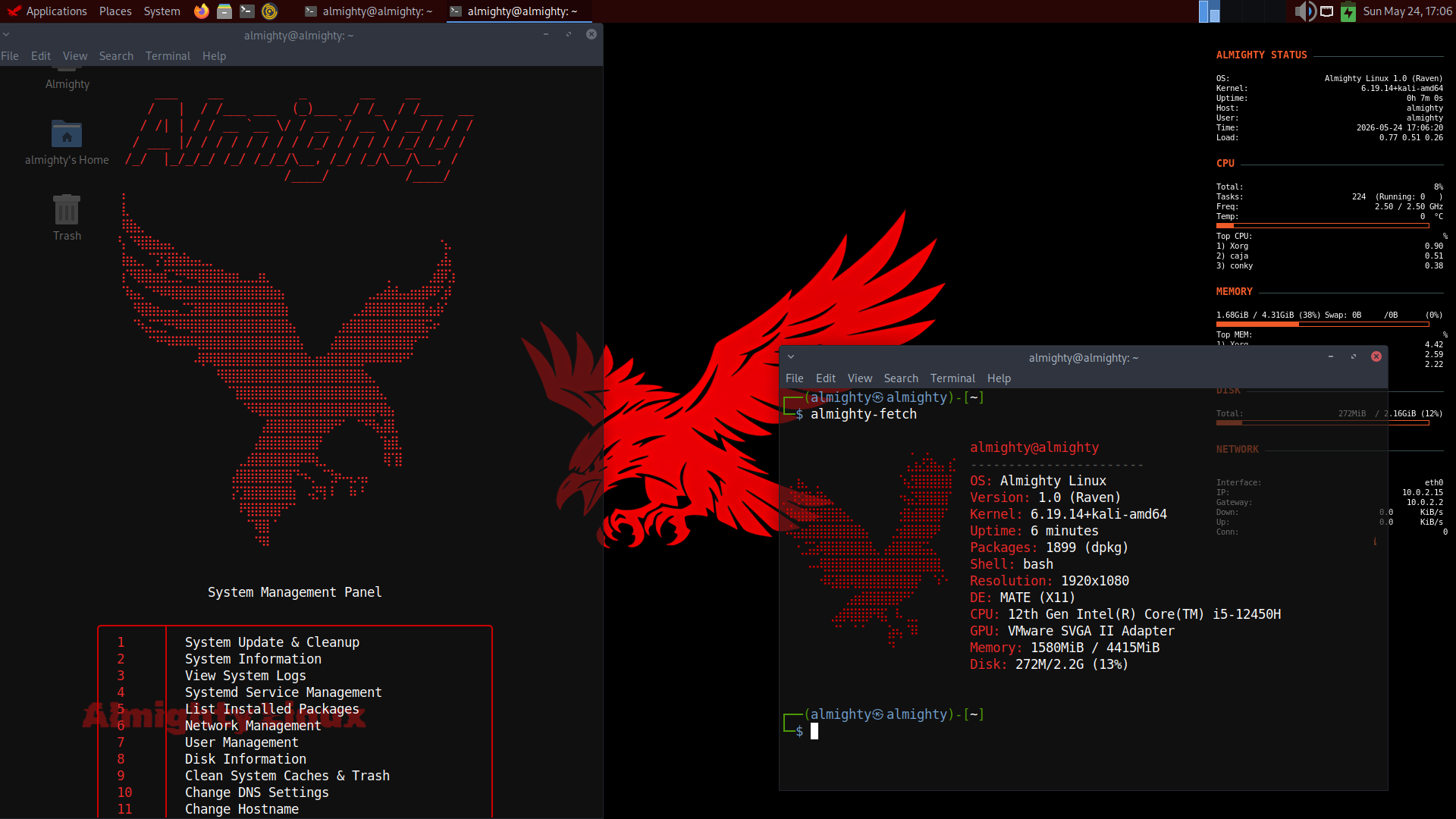Image resolution: width=1456 pixels, height=819 pixels.
Task: Open Help menu in large terminal window
Action: [x=214, y=55]
